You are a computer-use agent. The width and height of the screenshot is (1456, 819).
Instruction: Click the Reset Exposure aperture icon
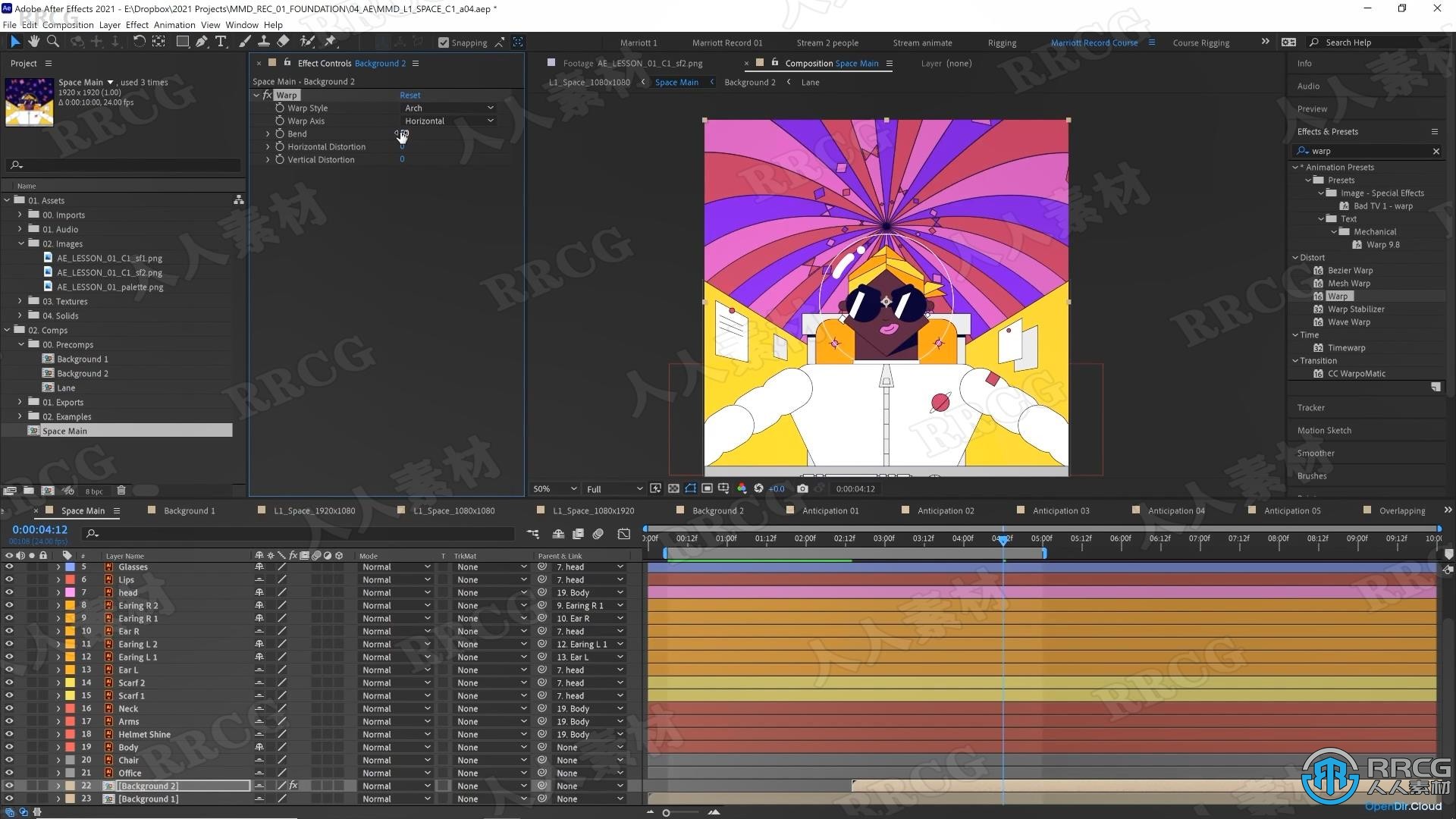pos(758,488)
